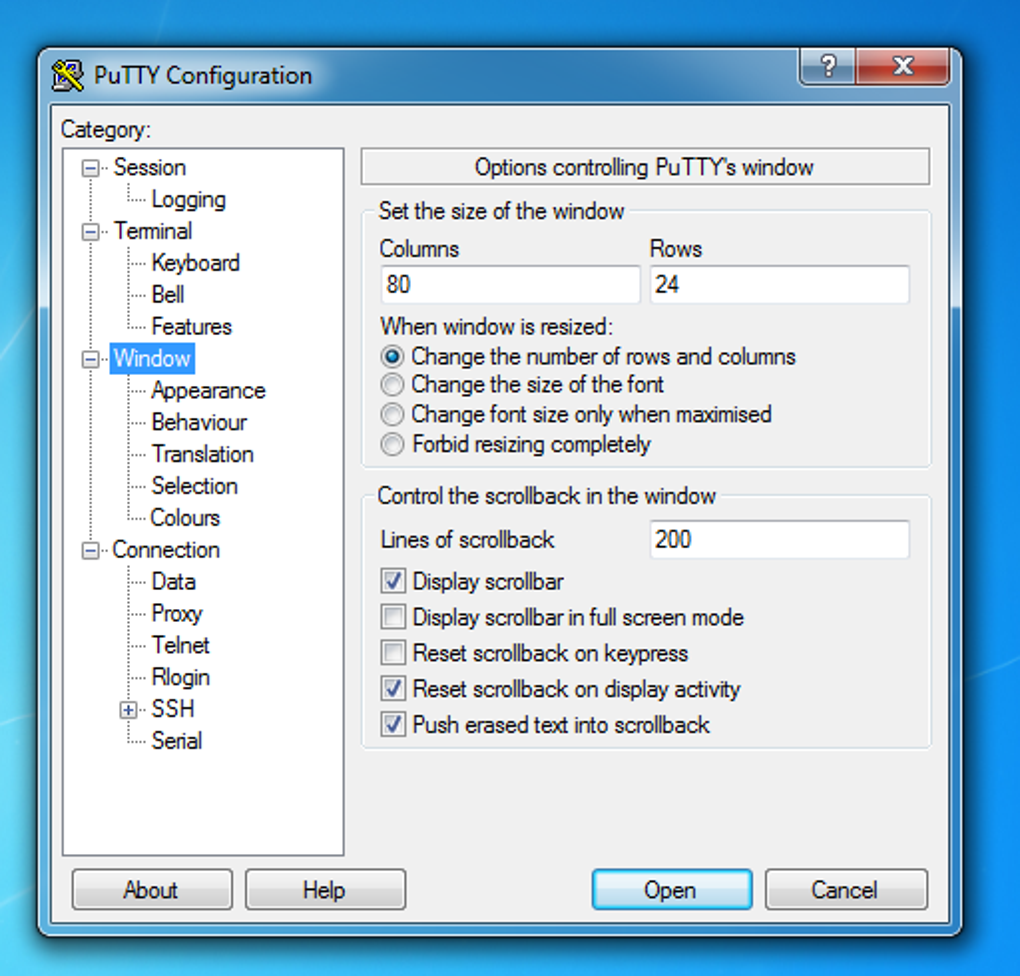
Task: Open Serial settings
Action: [x=176, y=741]
